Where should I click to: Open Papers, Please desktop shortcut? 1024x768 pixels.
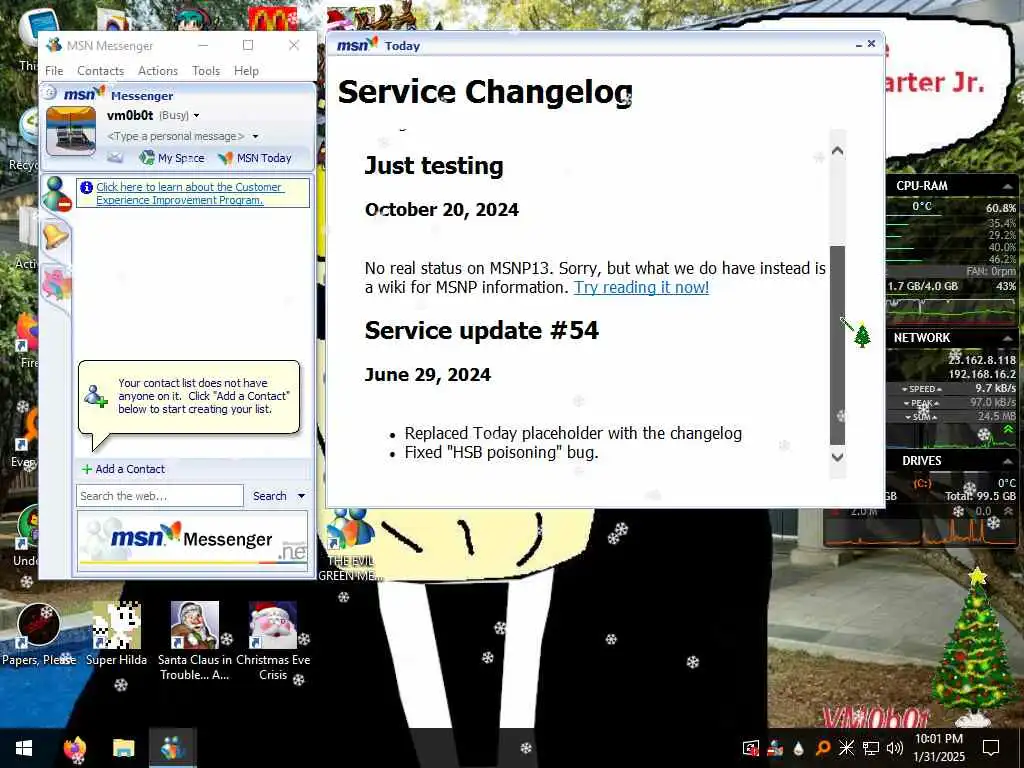click(39, 635)
